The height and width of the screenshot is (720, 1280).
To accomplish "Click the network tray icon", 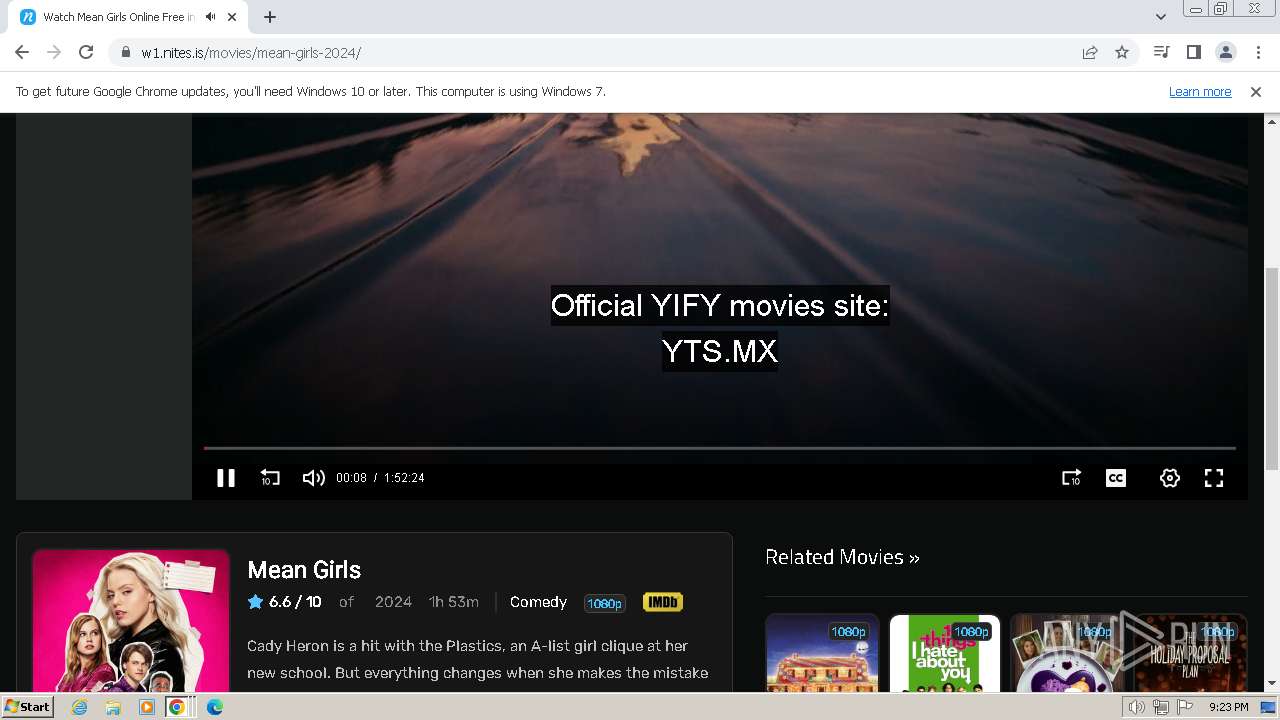I will pos(1161,707).
